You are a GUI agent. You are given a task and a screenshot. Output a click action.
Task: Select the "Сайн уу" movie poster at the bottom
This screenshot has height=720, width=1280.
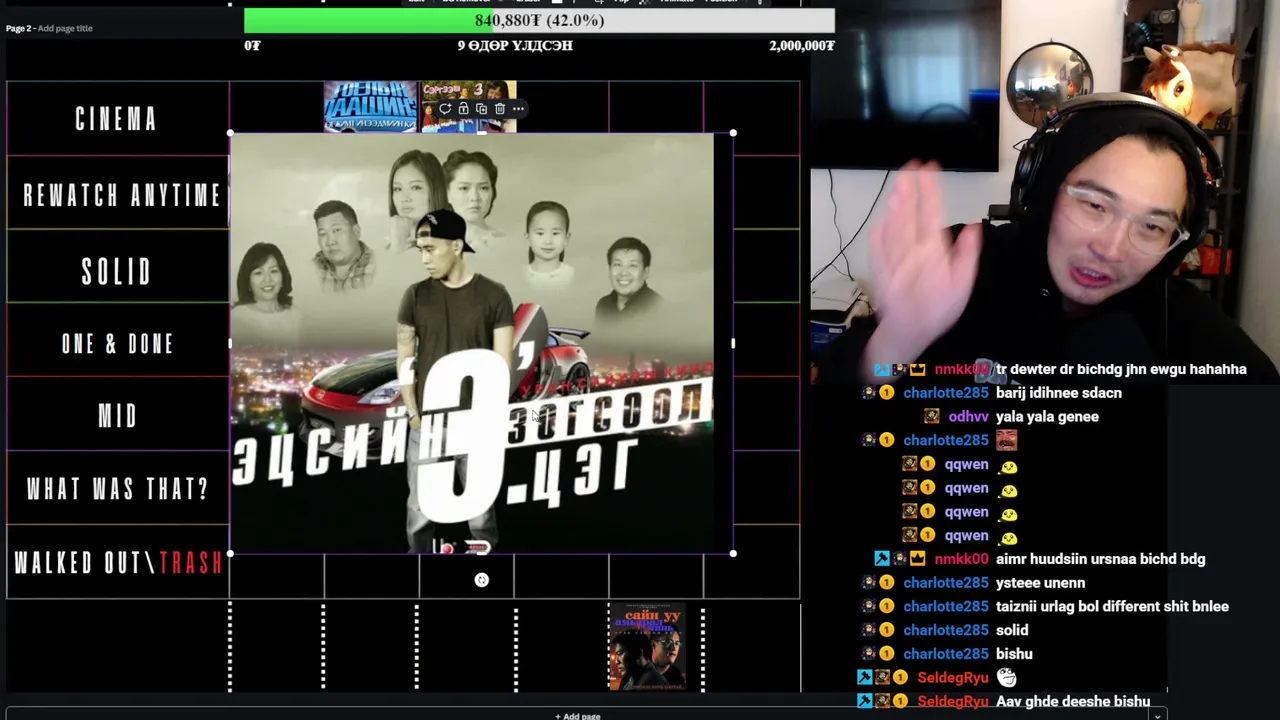point(647,647)
